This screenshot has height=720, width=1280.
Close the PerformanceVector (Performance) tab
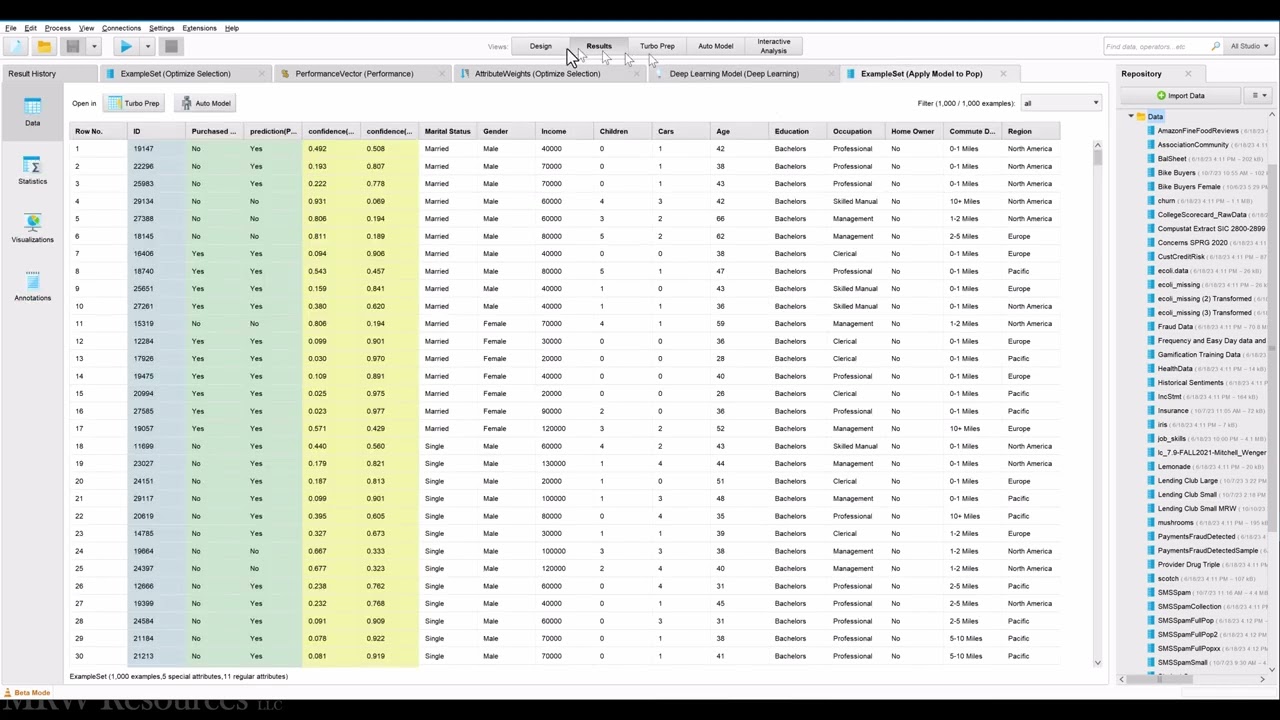click(440, 74)
